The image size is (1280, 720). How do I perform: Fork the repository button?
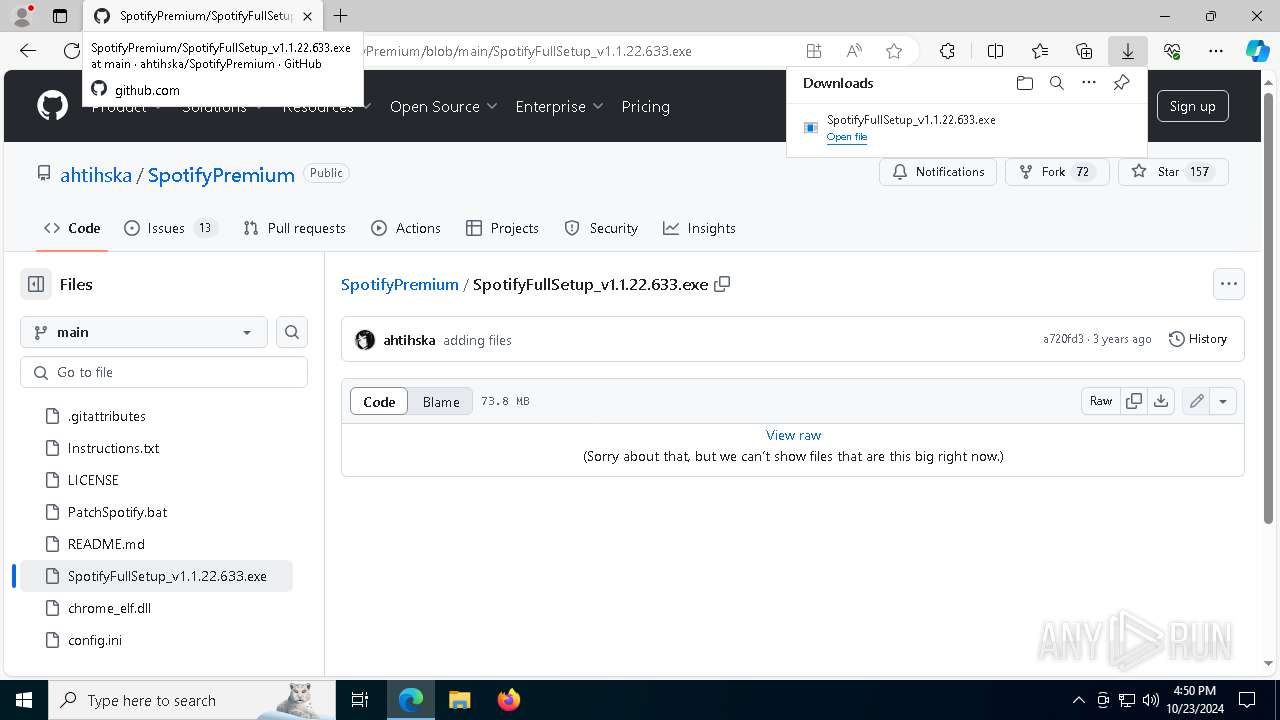(1057, 172)
